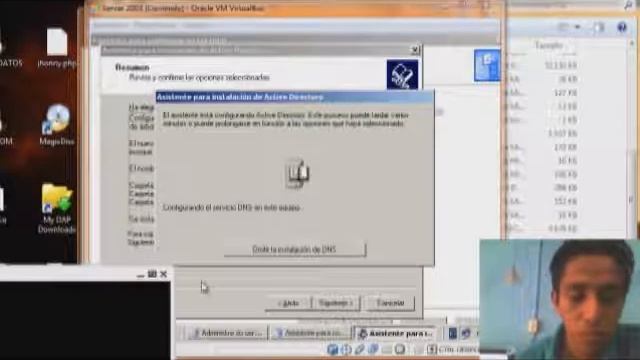Screen dimensions: 640x360
Task: Restore the small black window bottom-left
Action: 152,274
